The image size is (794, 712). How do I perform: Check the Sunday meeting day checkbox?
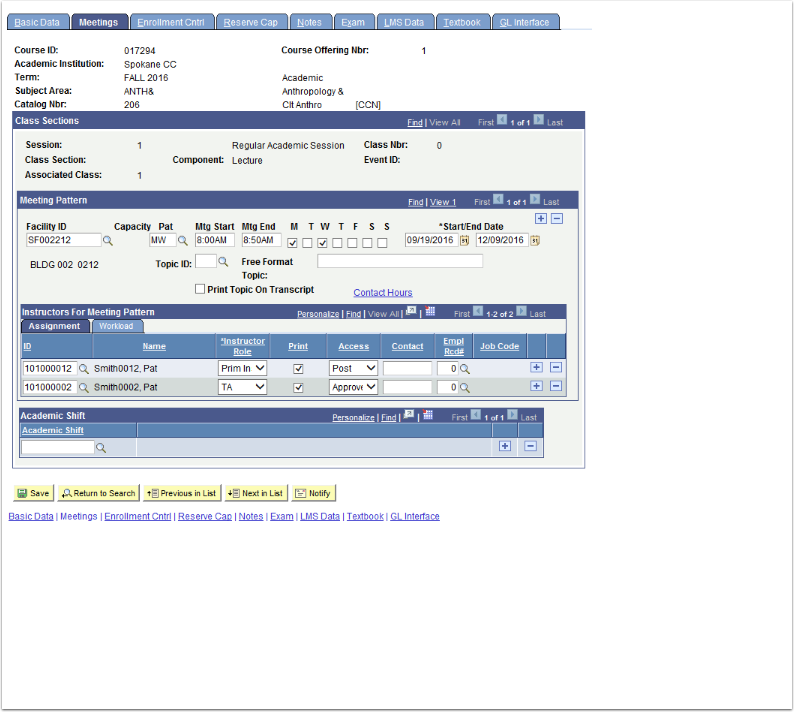[x=382, y=243]
